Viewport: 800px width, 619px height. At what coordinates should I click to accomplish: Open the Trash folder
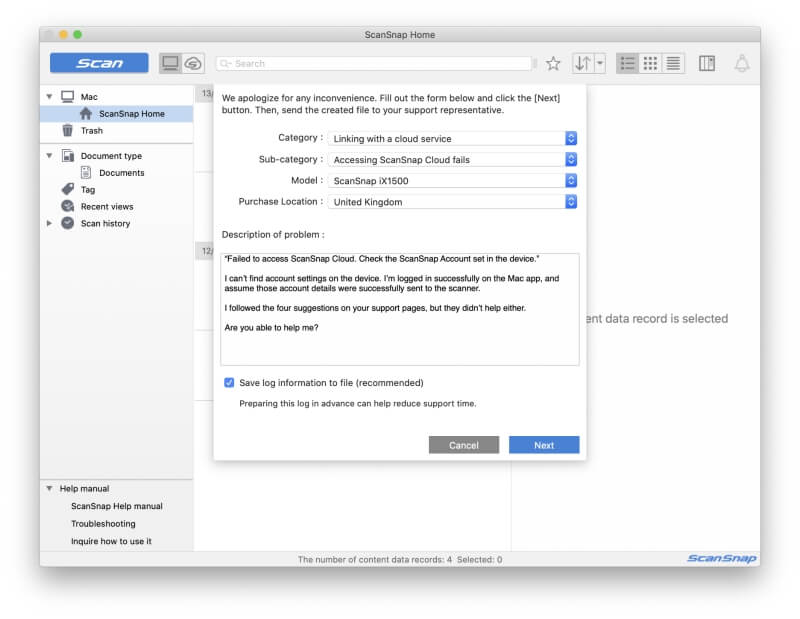coord(92,131)
